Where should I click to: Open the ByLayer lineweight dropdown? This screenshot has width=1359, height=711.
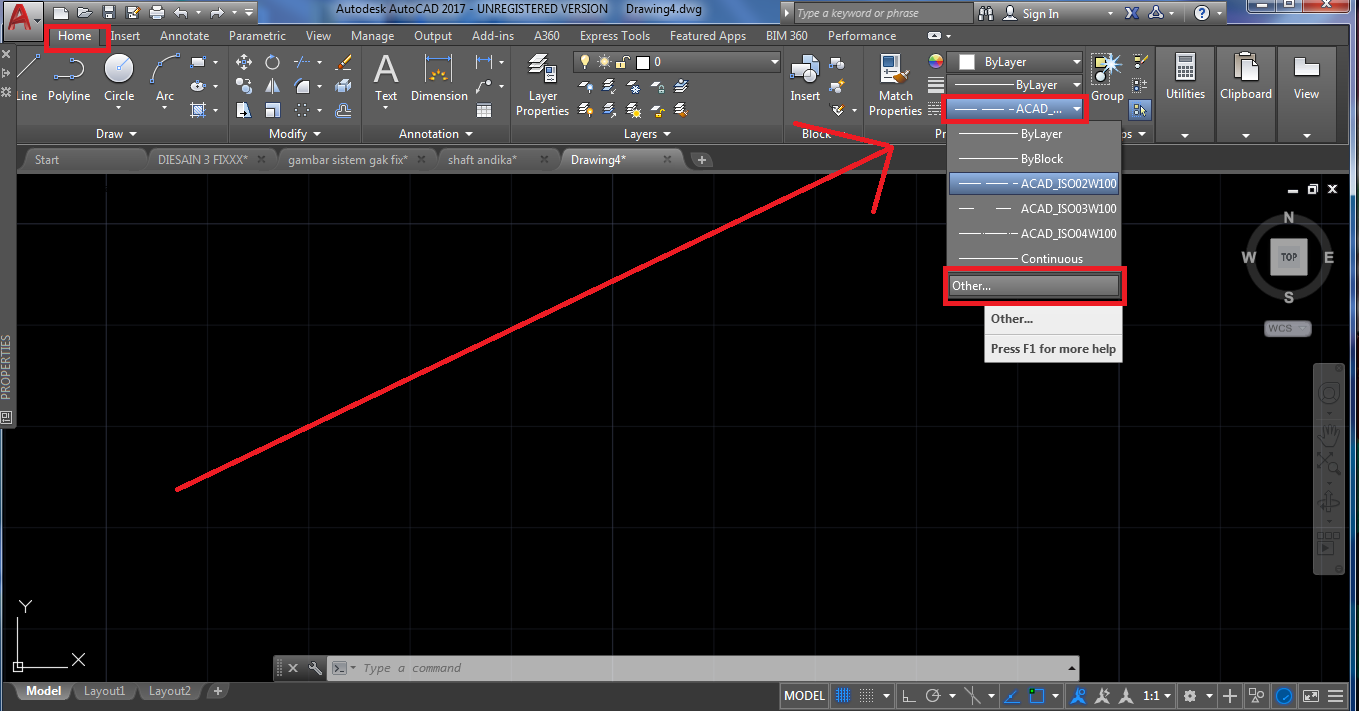coord(1015,85)
